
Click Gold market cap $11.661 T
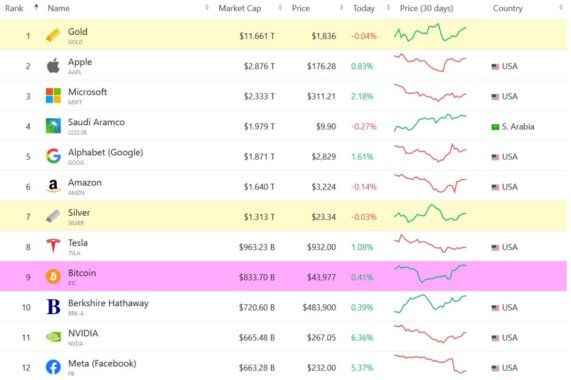(x=257, y=36)
